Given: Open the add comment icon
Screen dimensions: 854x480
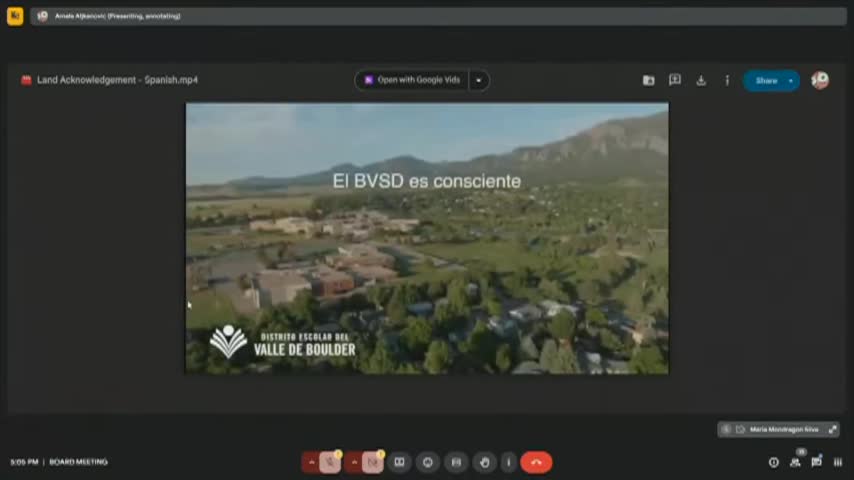Looking at the screenshot, I should pos(675,80).
